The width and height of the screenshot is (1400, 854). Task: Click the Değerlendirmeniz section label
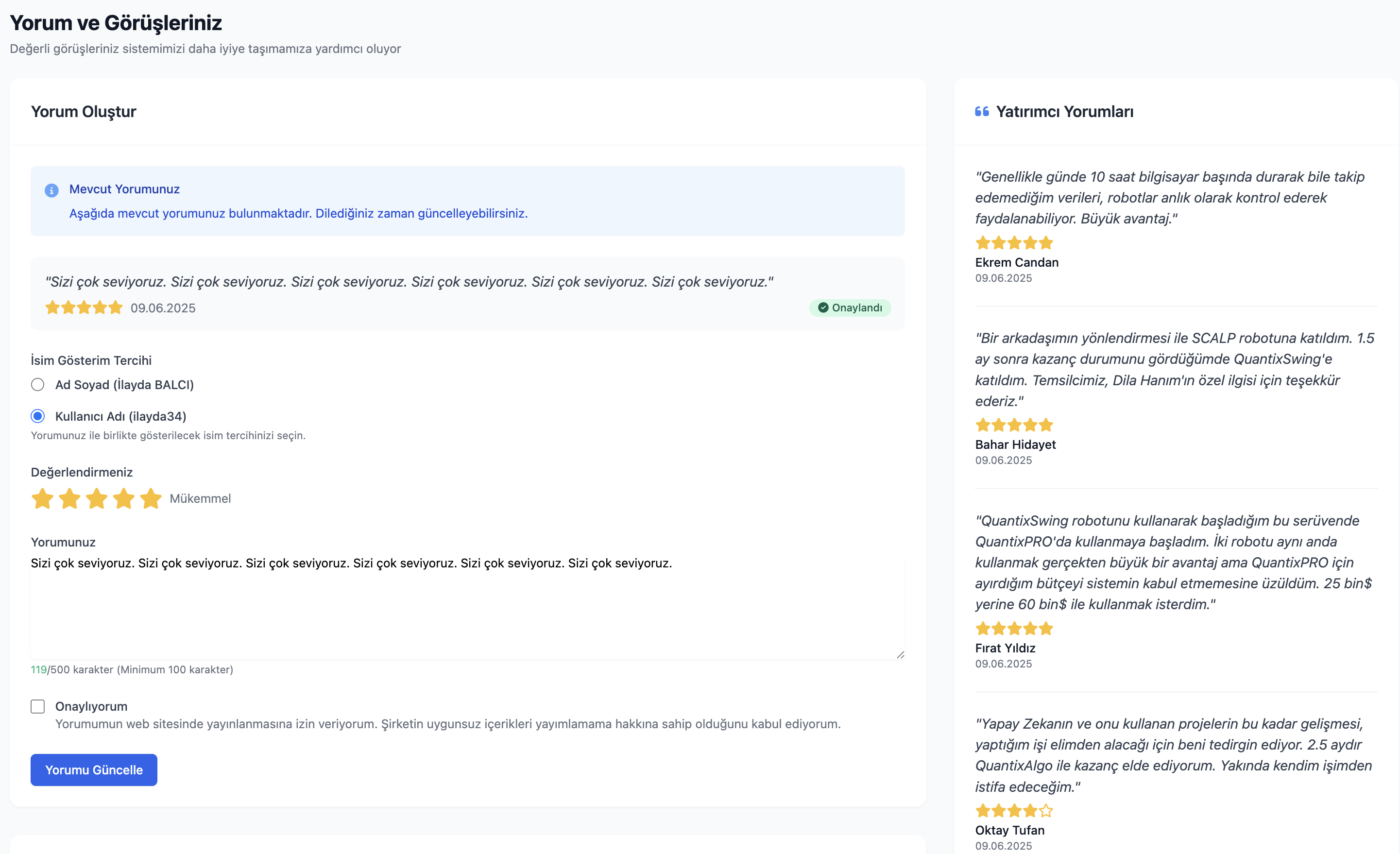pos(81,472)
